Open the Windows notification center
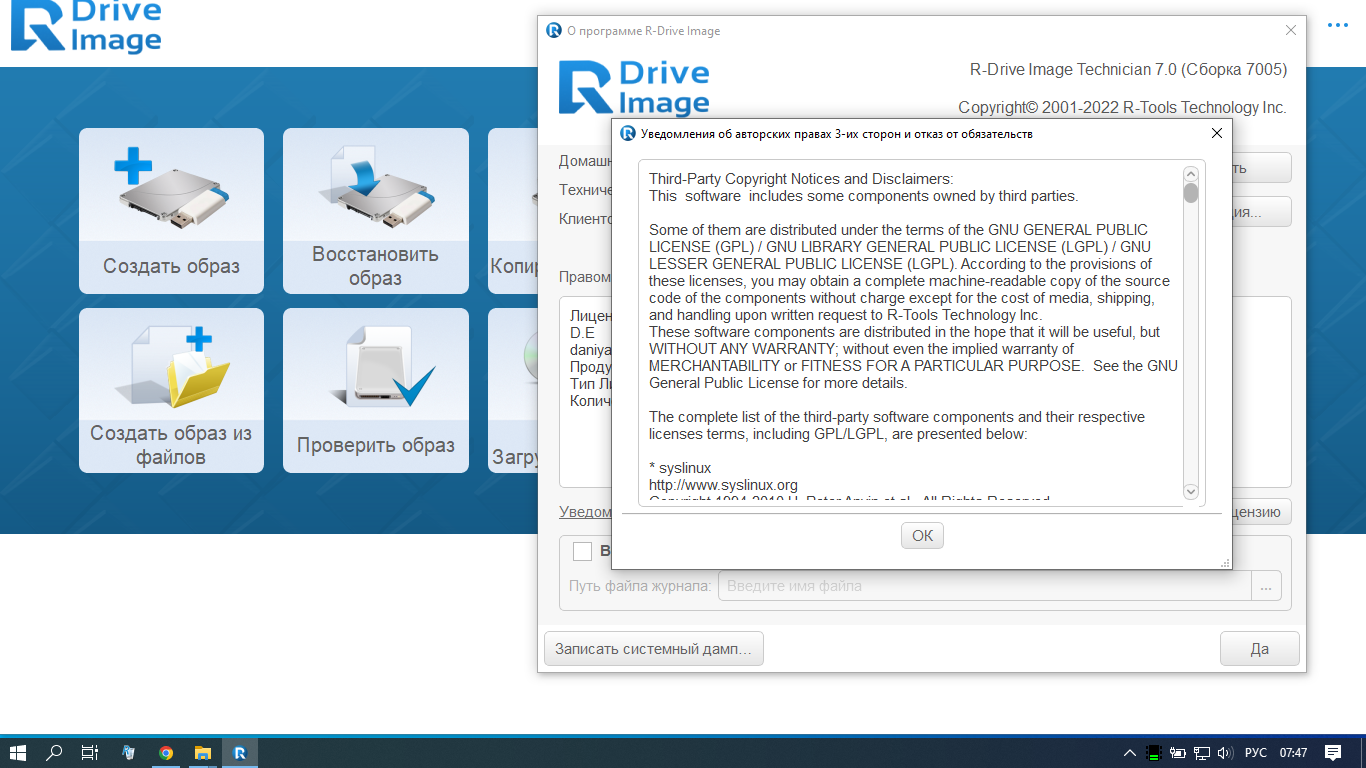Image resolution: width=1366 pixels, height=768 pixels. (1333, 753)
